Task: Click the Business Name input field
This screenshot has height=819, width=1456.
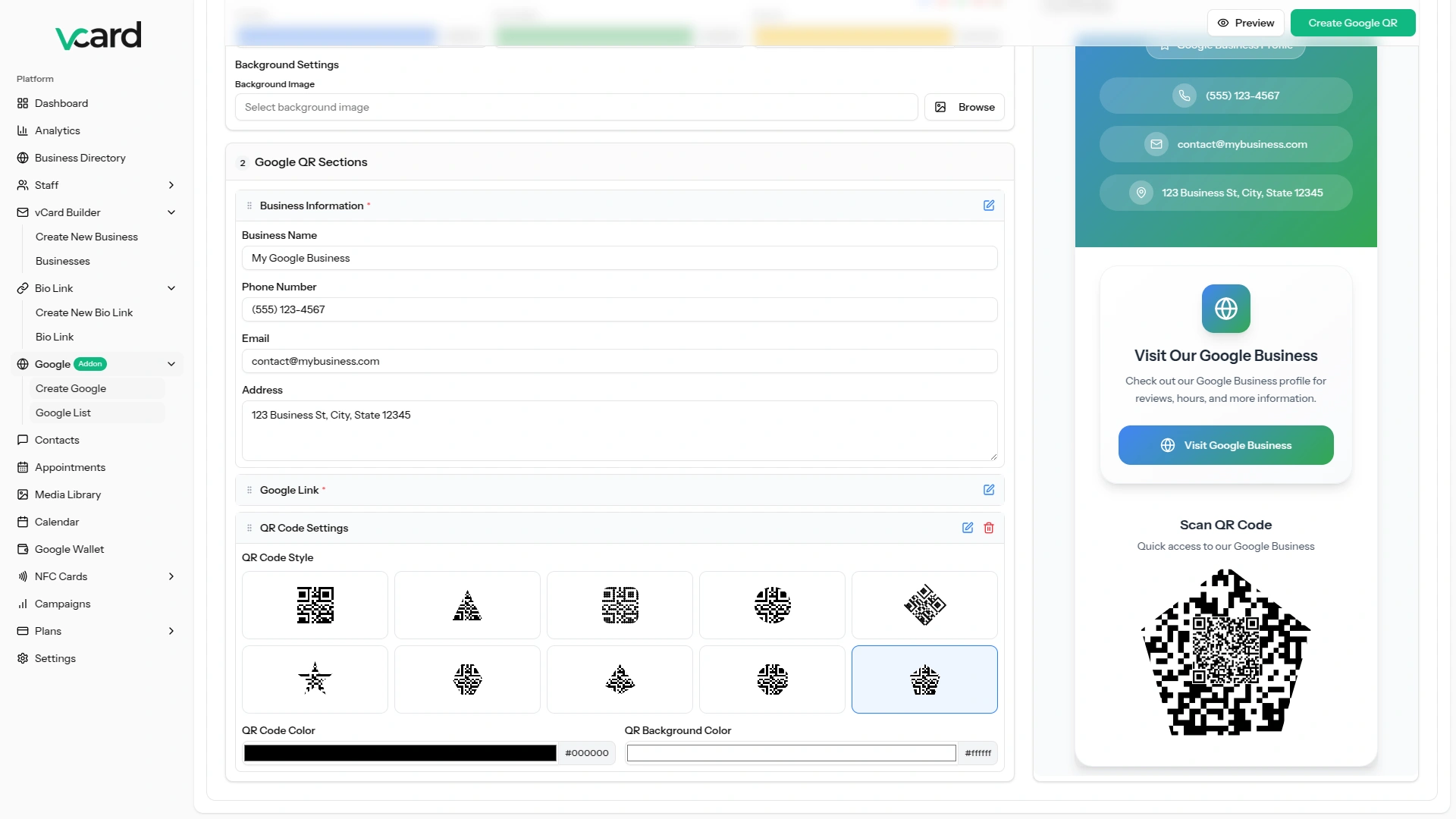Action: [x=619, y=258]
